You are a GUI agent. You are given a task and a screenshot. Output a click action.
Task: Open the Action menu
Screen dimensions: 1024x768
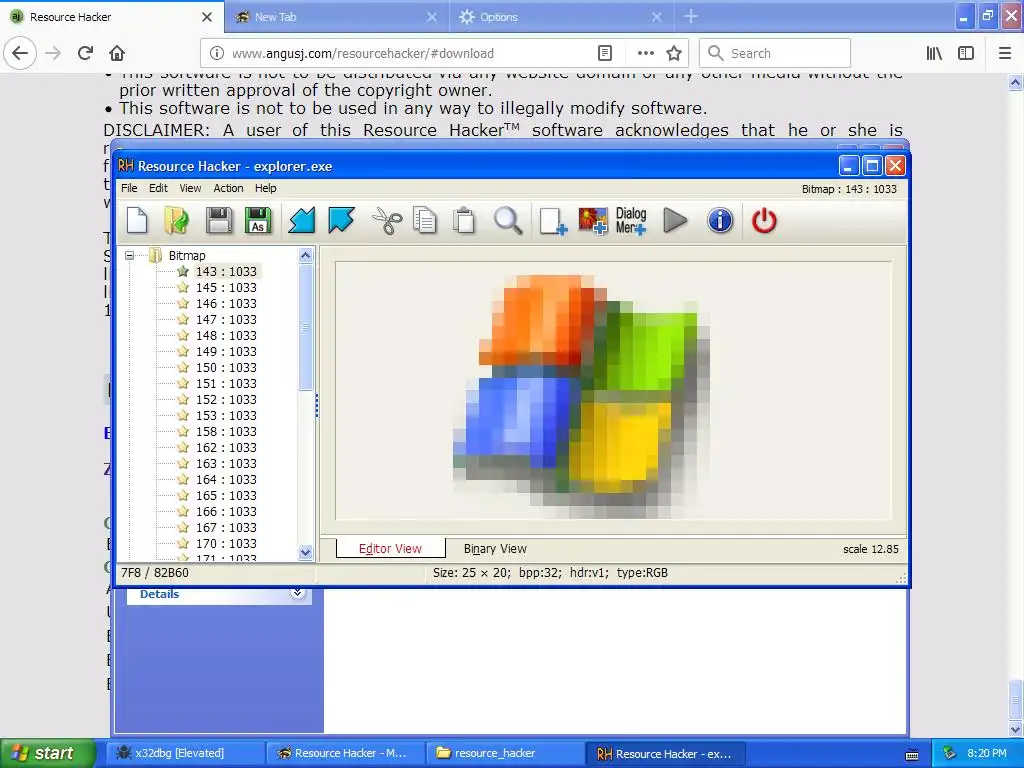pos(228,188)
